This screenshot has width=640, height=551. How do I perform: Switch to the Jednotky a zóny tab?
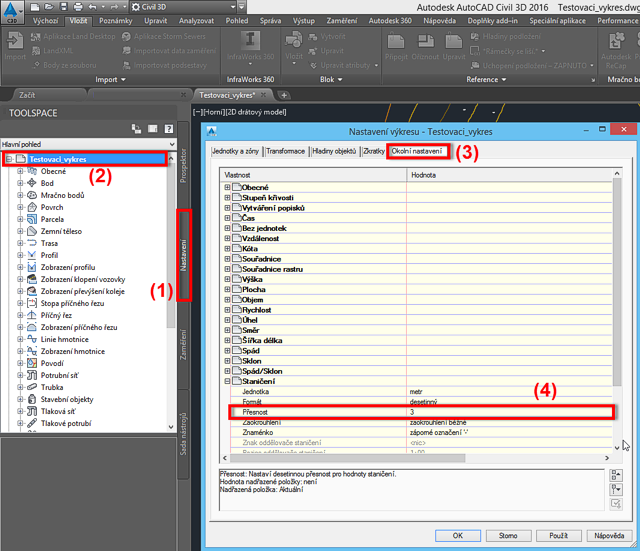[235, 151]
